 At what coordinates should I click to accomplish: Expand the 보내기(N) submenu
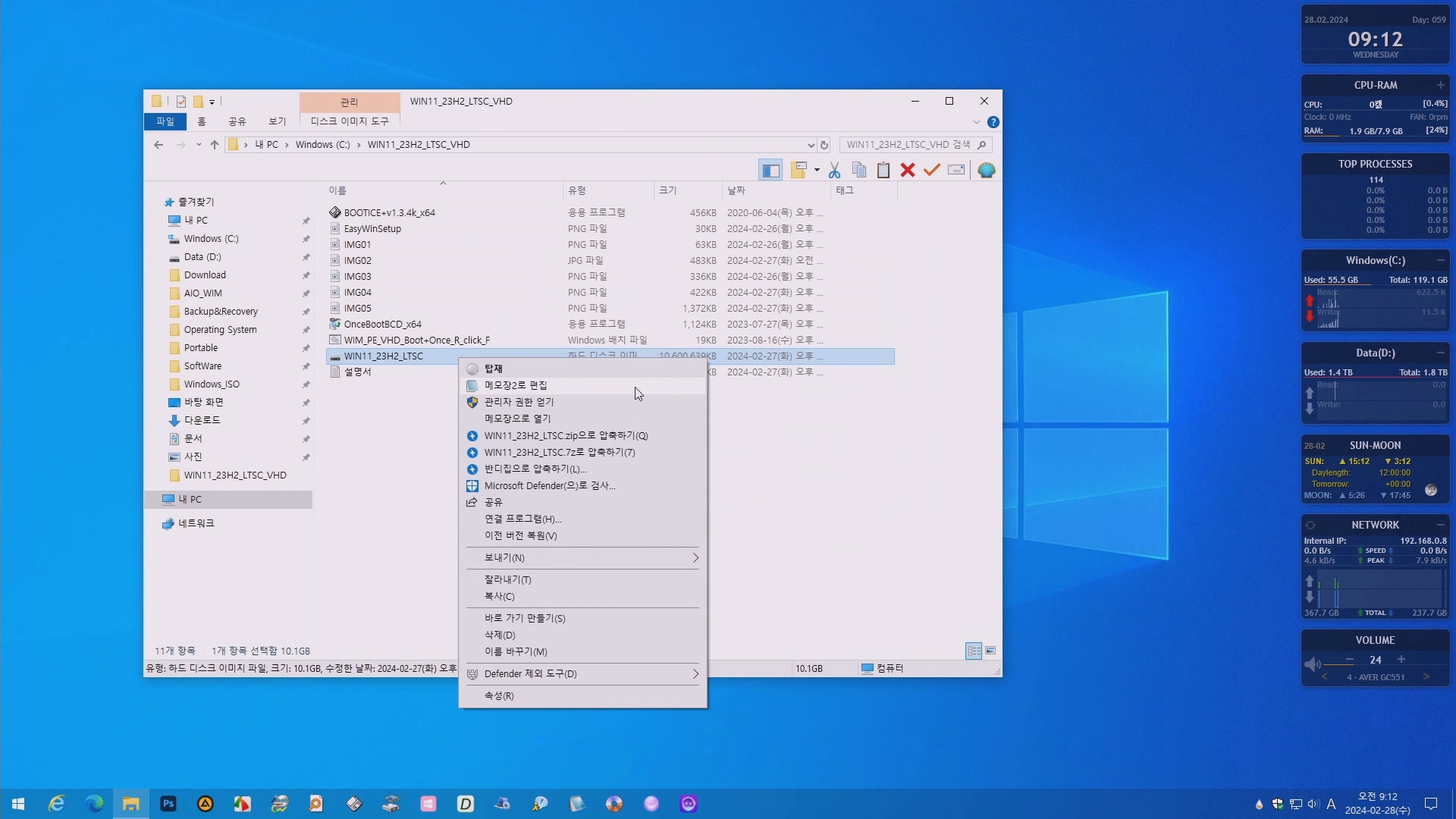click(582, 557)
